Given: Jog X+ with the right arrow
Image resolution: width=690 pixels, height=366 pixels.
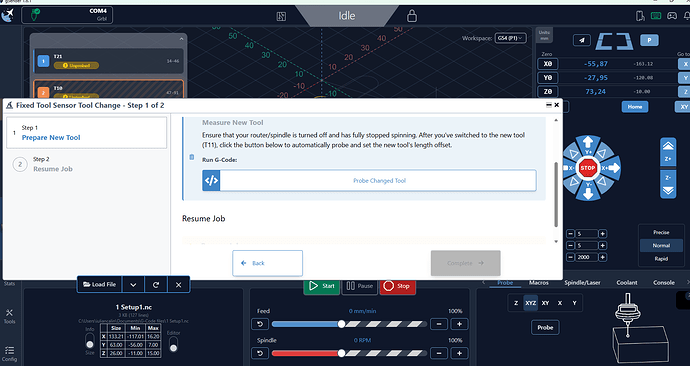Looking at the screenshot, I should 612,168.
